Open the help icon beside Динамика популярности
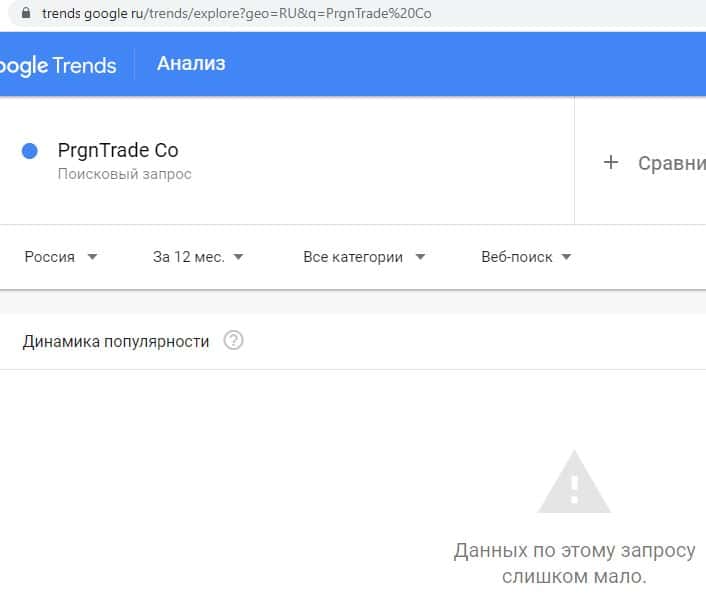The image size is (706, 595). pos(233,341)
